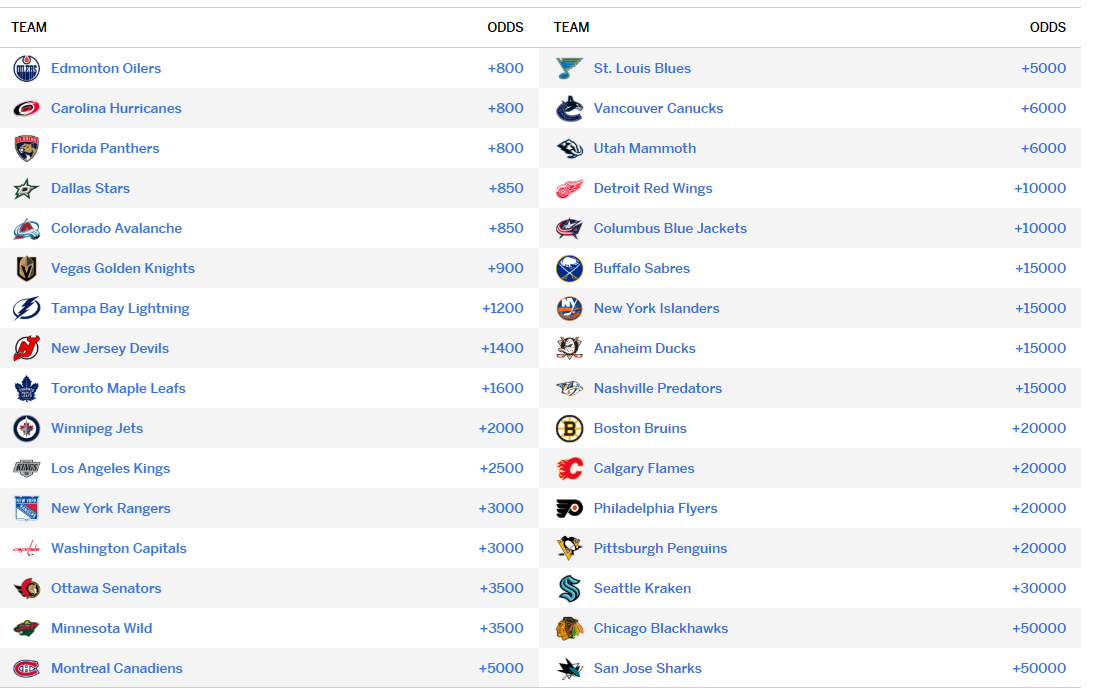This screenshot has width=1093, height=697.
Task: Select the Tampa Bay Lightning link
Action: click(120, 308)
